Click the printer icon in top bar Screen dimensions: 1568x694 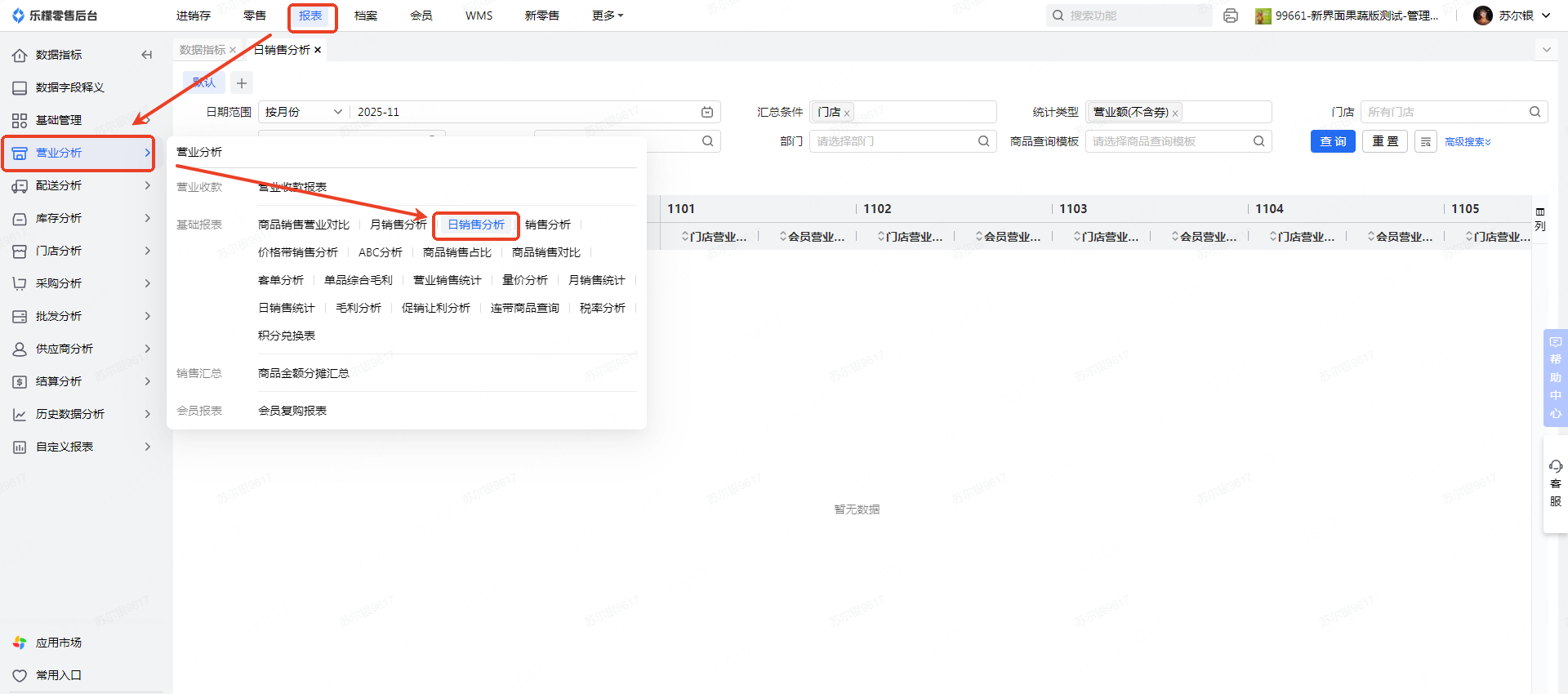point(1231,16)
